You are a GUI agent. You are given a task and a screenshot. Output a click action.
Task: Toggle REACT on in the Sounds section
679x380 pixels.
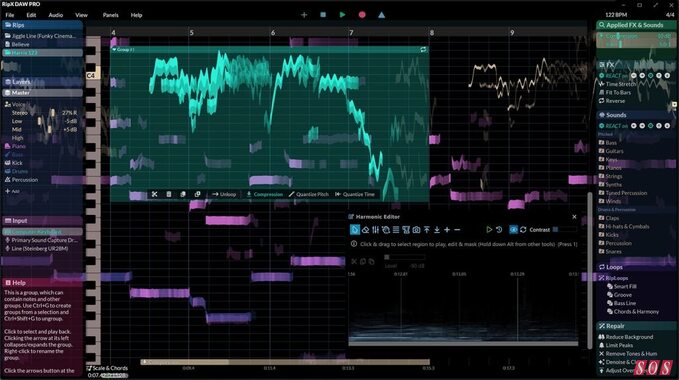pos(613,126)
